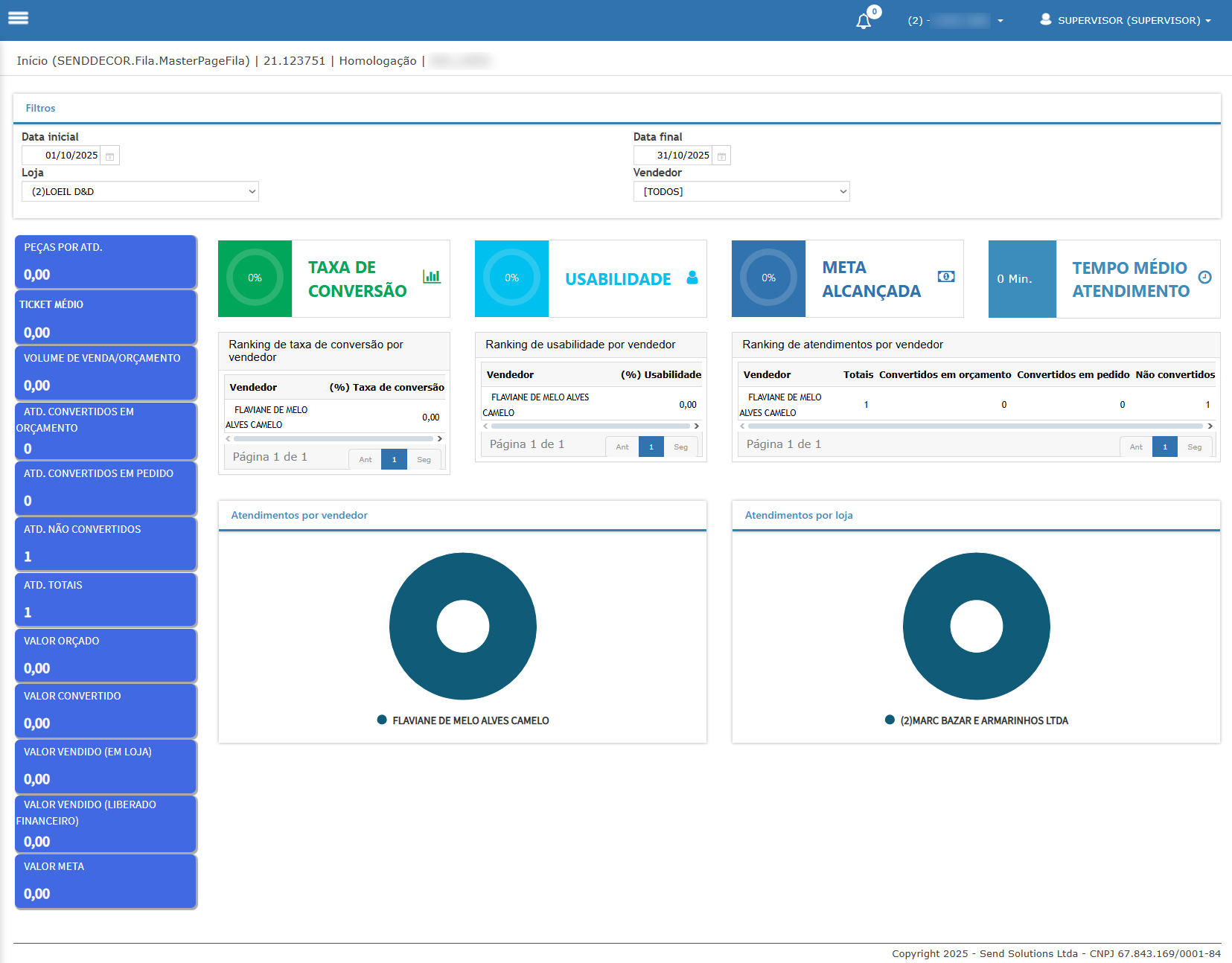This screenshot has height=963, width=1232.
Task: Open Data final calendar picker
Action: point(721,156)
